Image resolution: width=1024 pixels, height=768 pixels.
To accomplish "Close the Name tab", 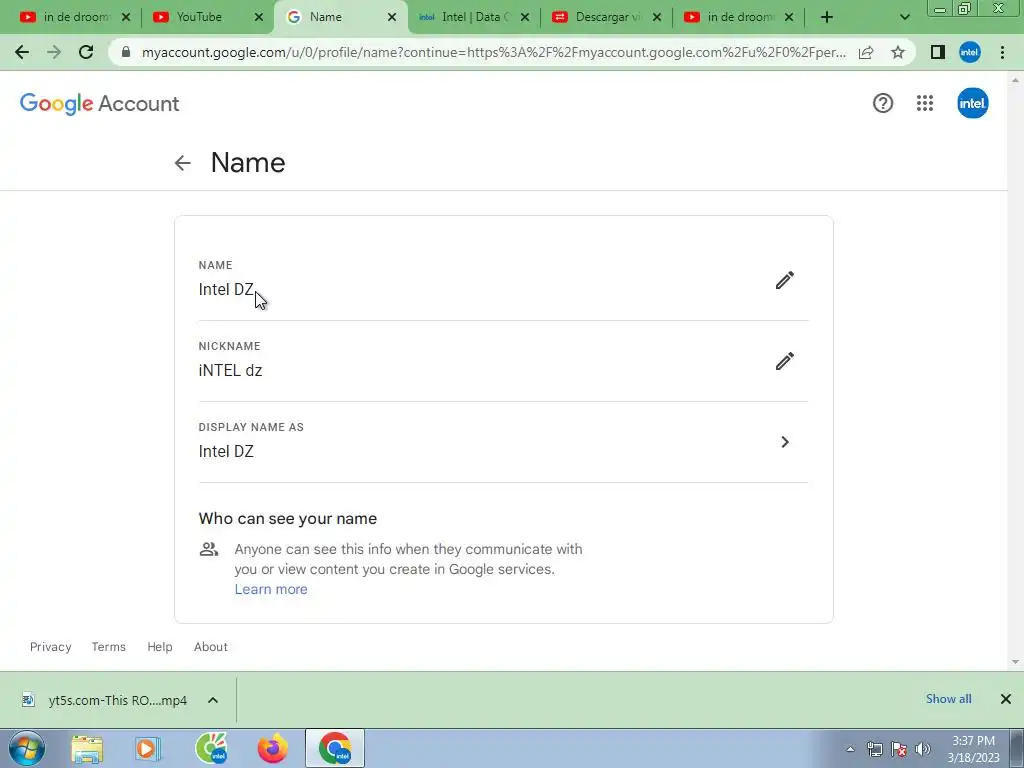I will [392, 17].
